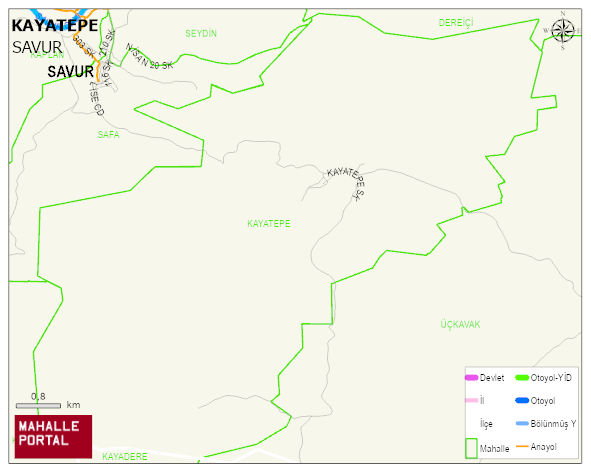591x472 pixels.
Task: Click the green Otoyol-YİD legend swatch
Action: 522,377
